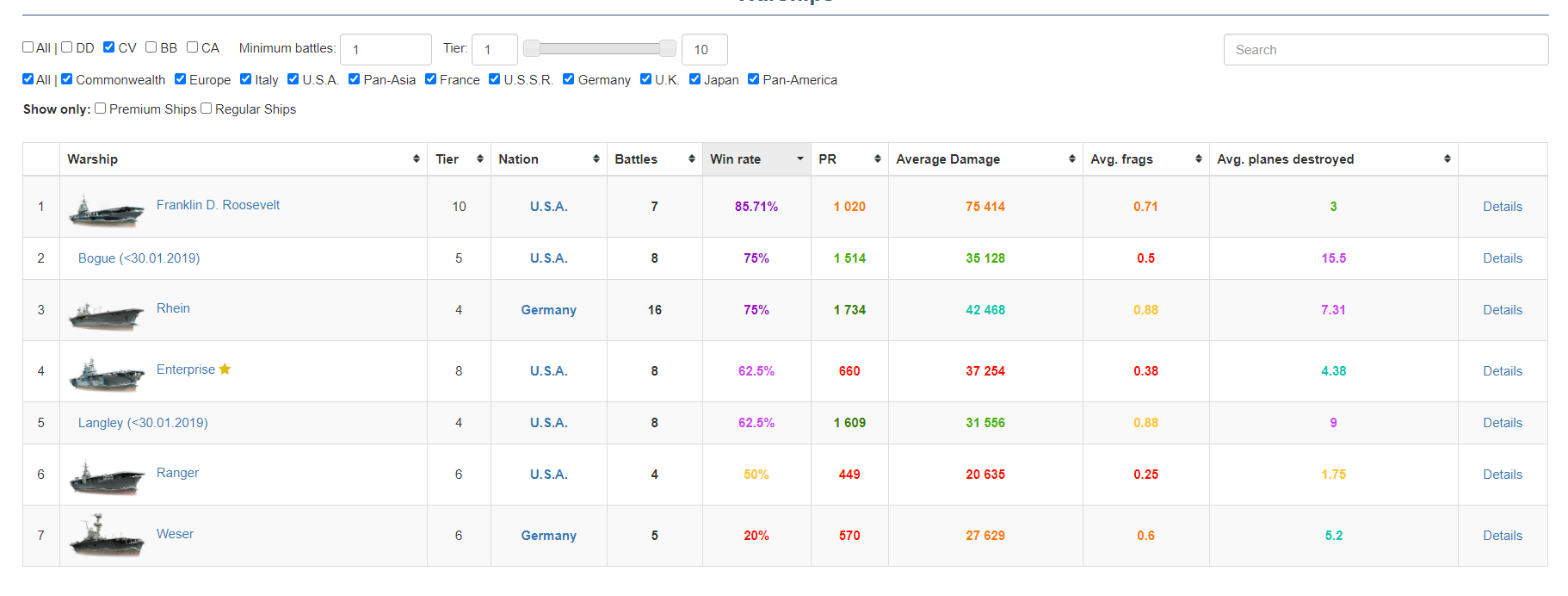Open Details for Franklin D. Roosevelt

tap(1502, 207)
